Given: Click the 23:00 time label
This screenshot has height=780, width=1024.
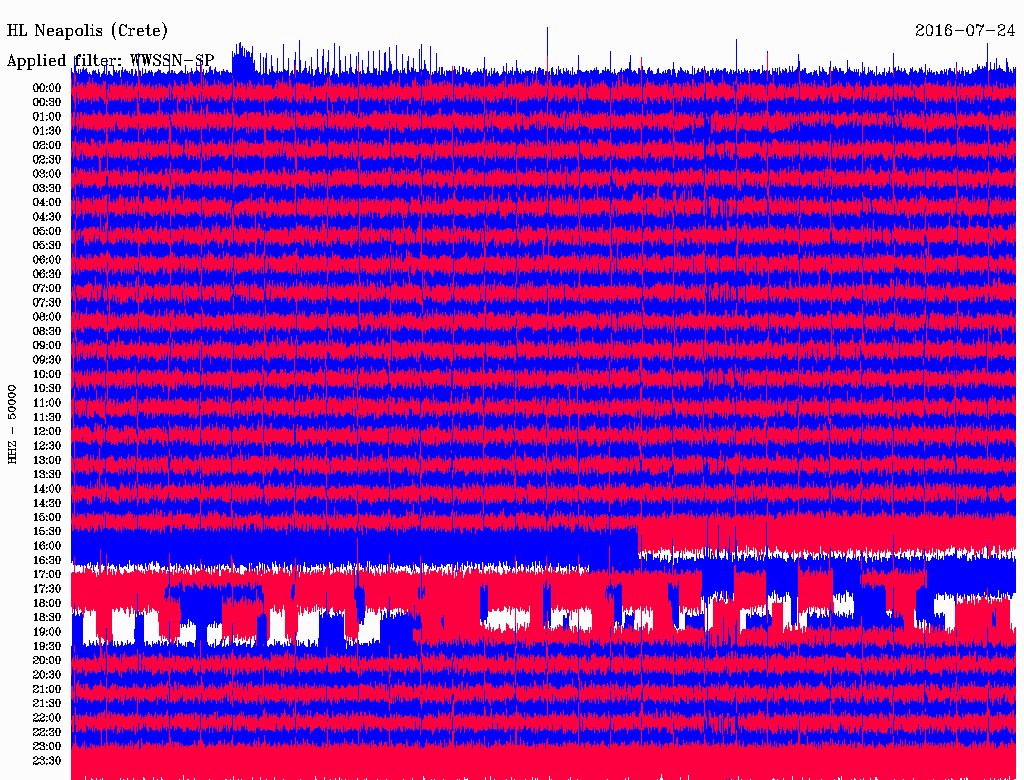Looking at the screenshot, I should point(47,747).
